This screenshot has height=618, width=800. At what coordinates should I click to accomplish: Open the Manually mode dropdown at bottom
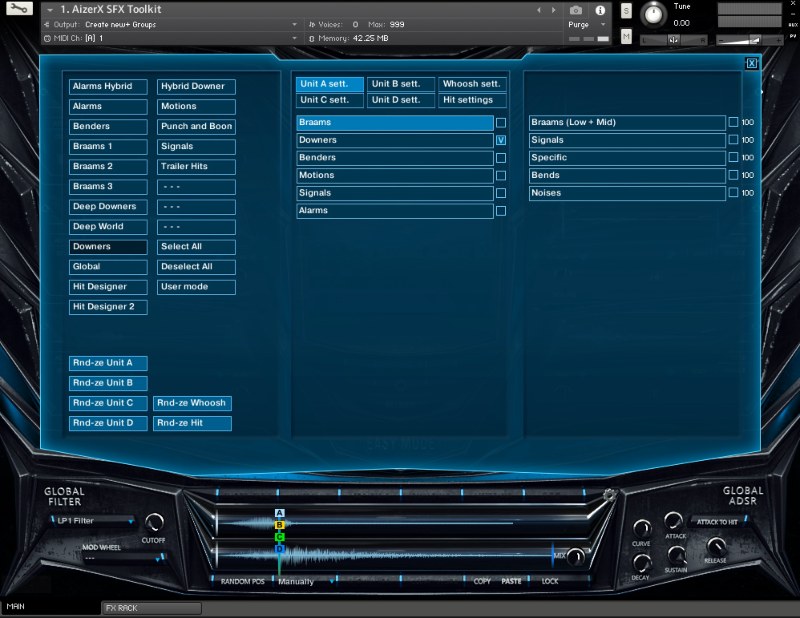tap(300, 580)
